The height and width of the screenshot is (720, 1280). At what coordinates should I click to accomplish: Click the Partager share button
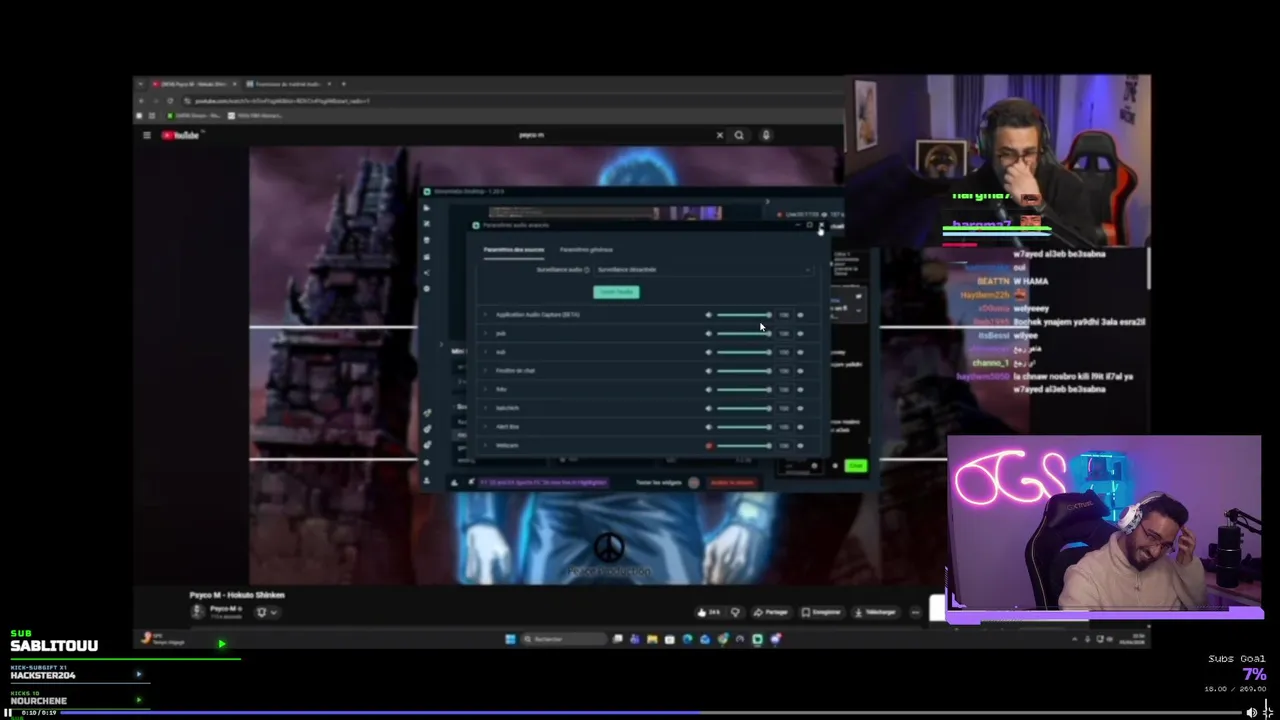click(772, 612)
